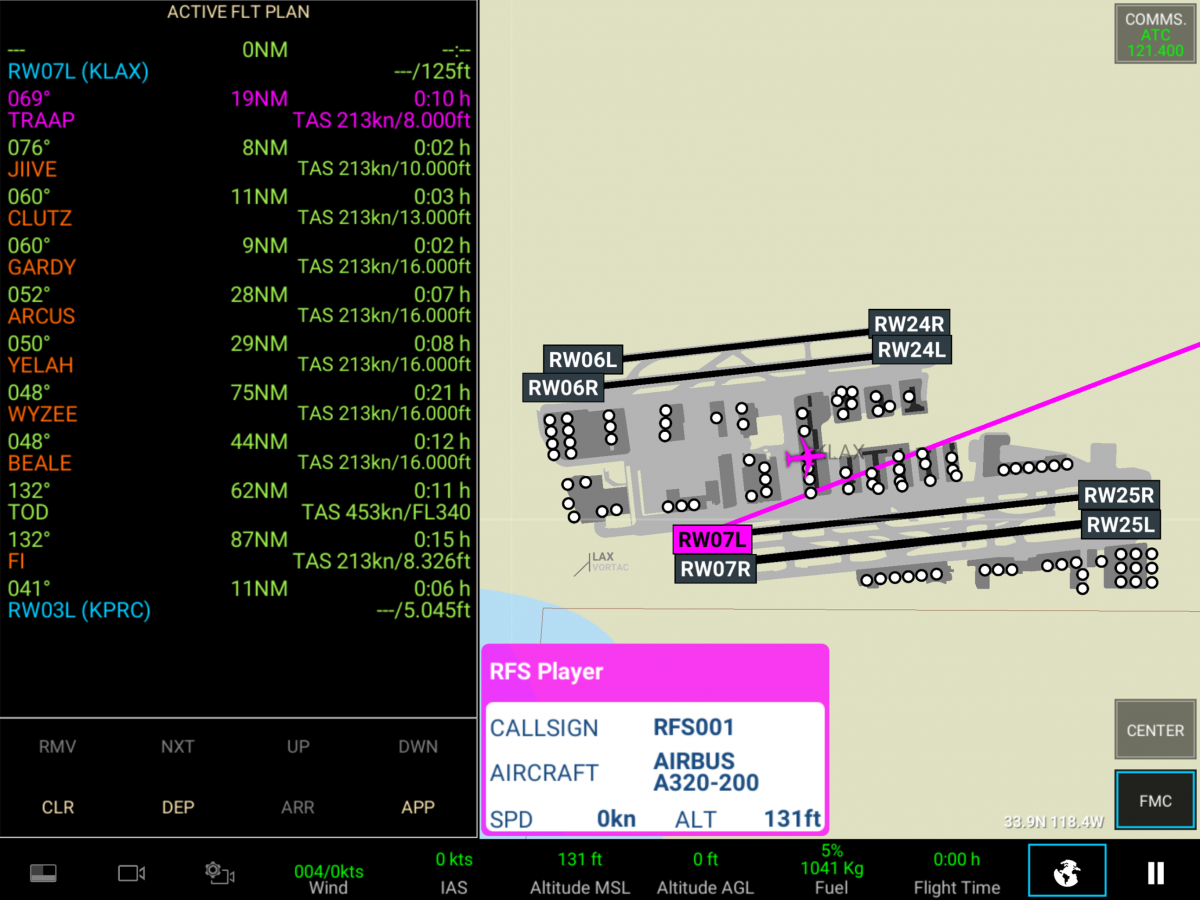Center the map with the CENTER button
The width and height of the screenshot is (1200, 900).
coord(1154,730)
